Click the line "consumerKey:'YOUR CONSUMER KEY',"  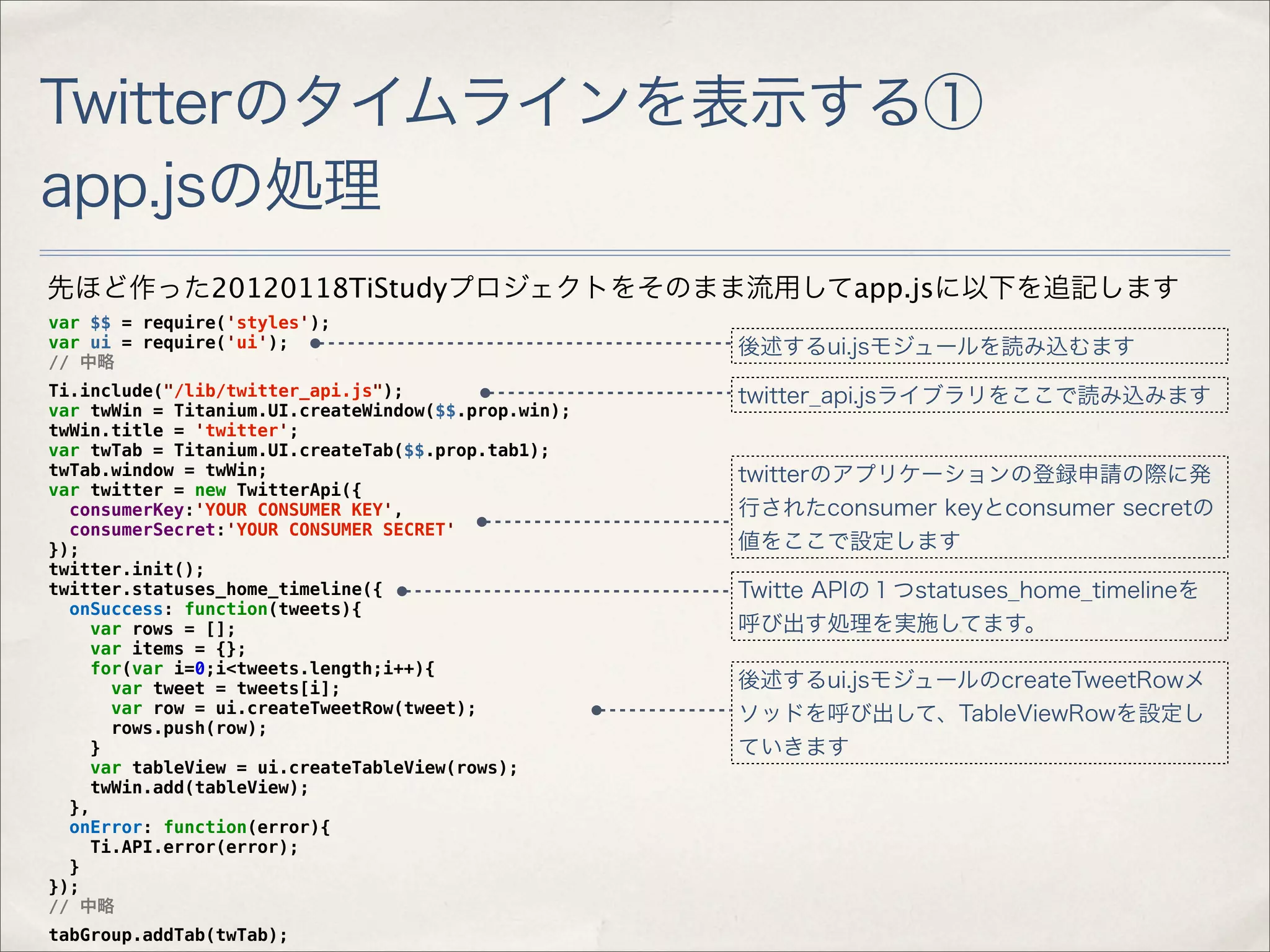coord(236,510)
